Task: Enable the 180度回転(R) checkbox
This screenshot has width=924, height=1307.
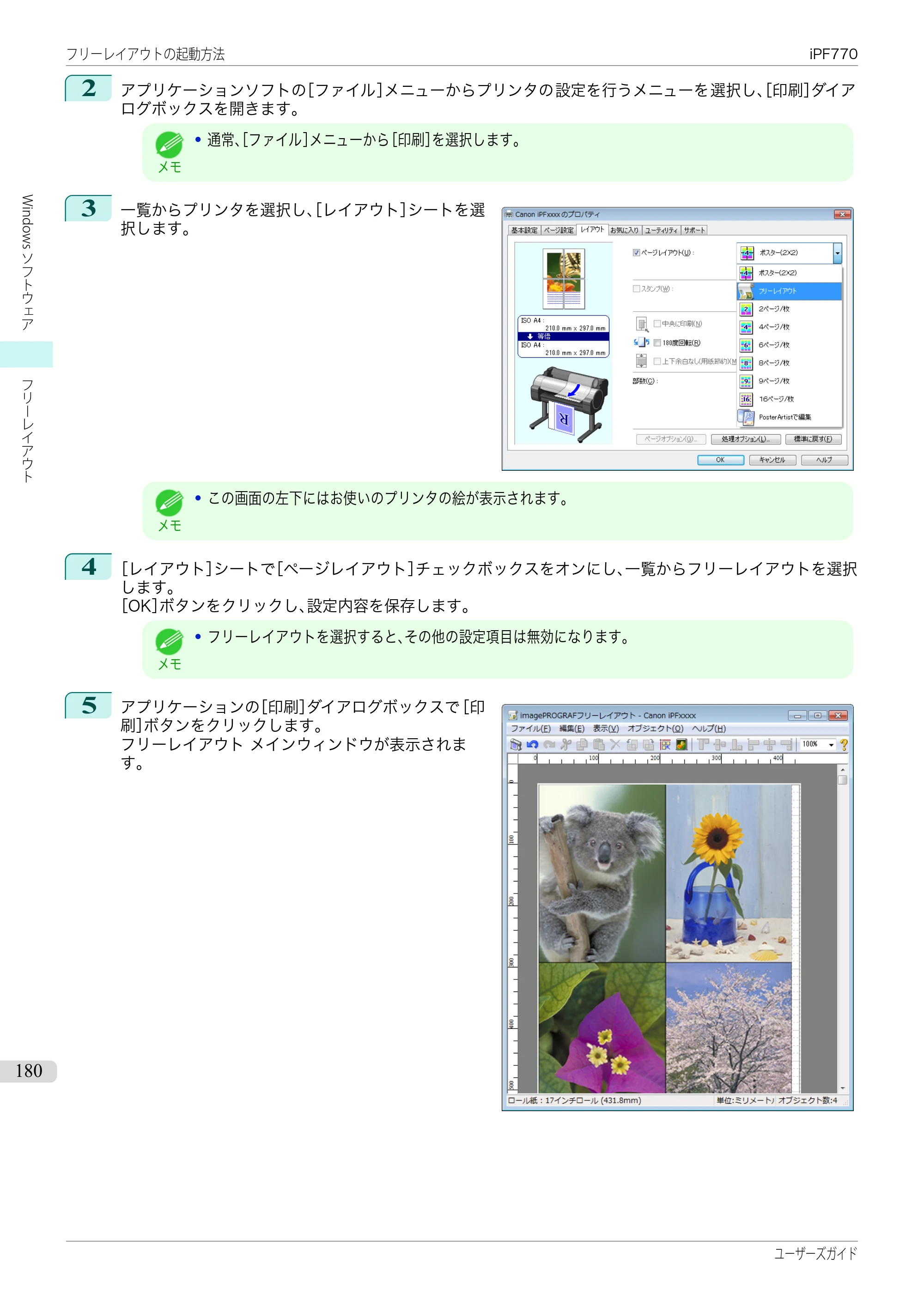Action: (657, 343)
